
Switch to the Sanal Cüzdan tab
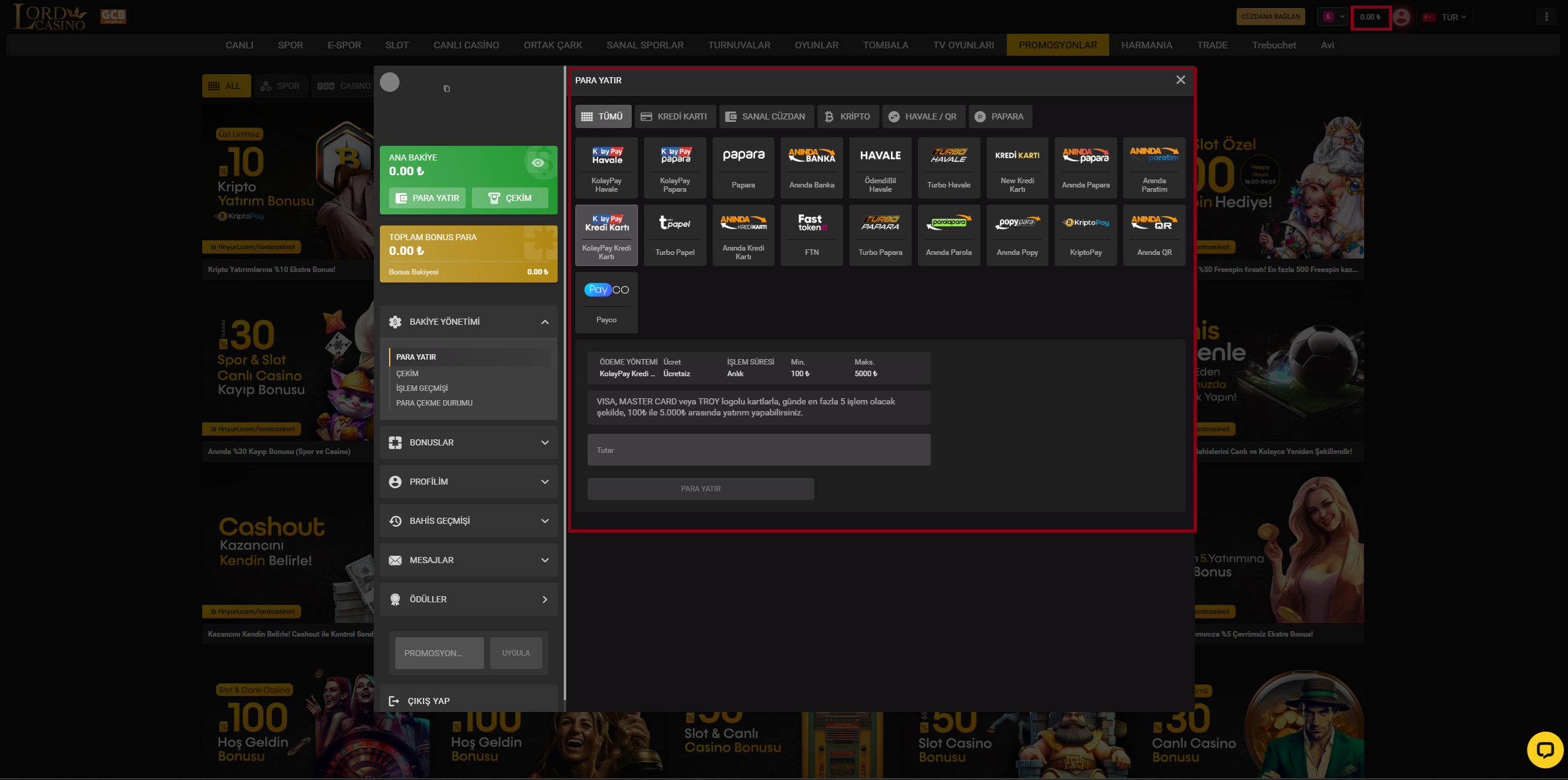click(766, 116)
